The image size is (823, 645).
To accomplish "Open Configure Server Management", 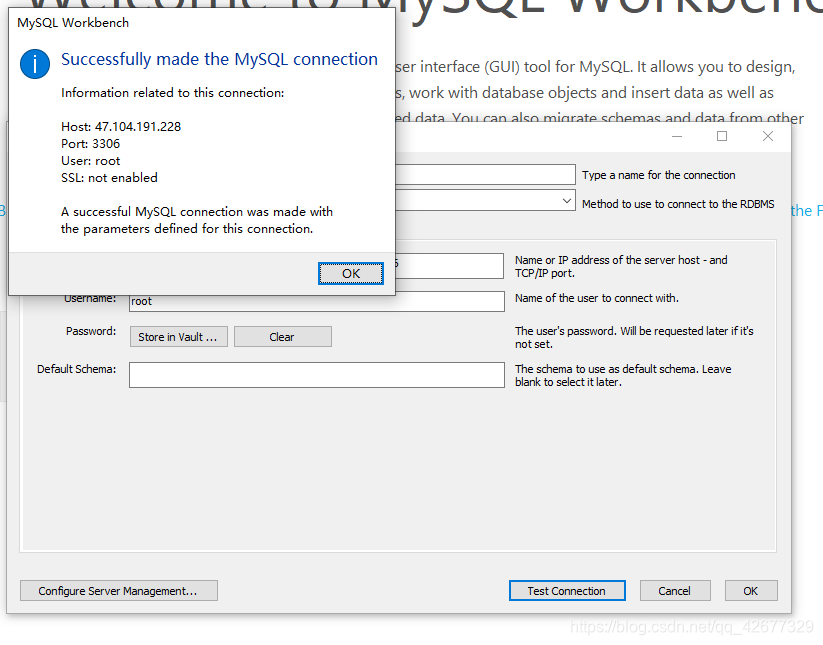I will click(119, 591).
